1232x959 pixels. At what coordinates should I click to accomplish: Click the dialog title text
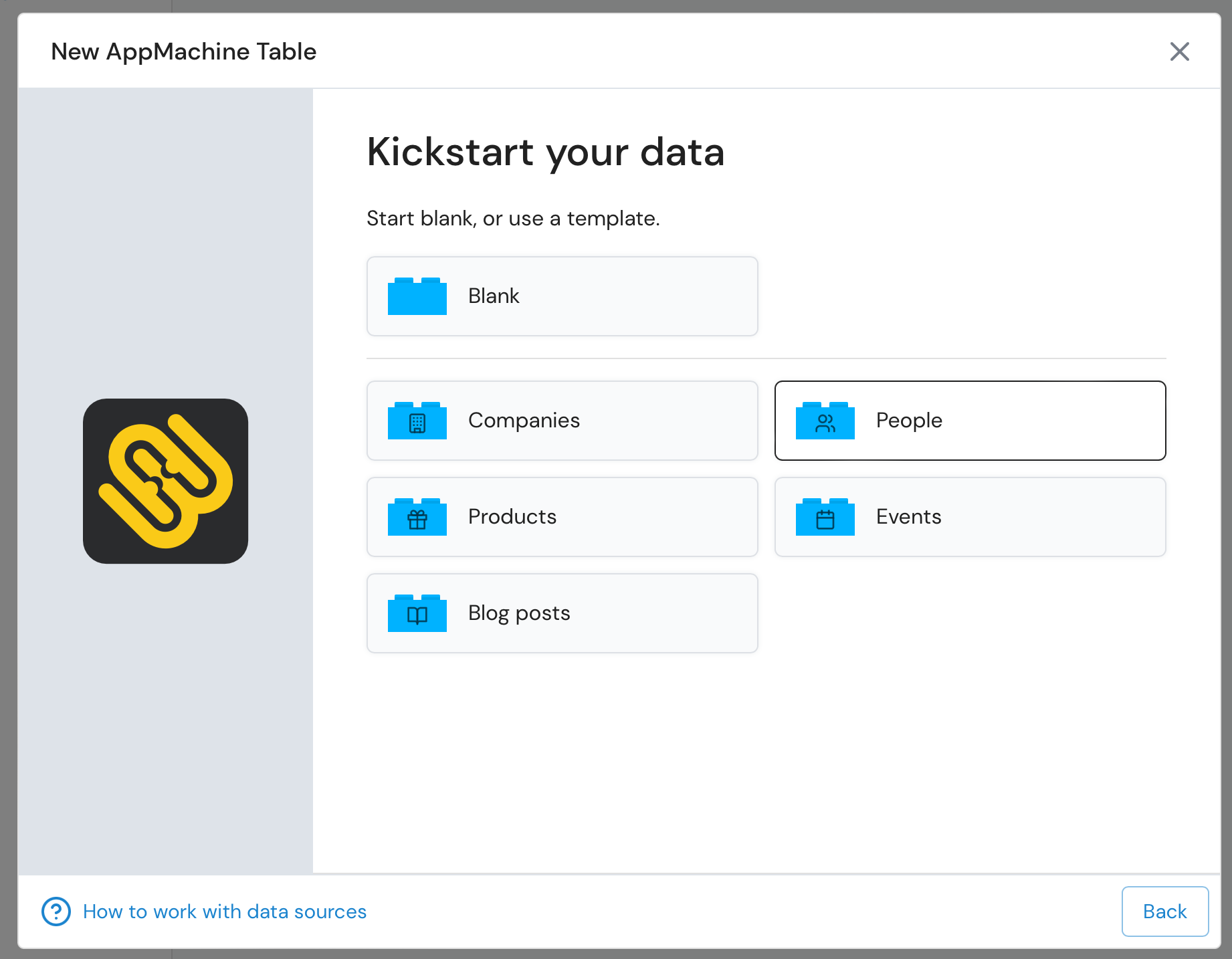pyautogui.click(x=183, y=51)
